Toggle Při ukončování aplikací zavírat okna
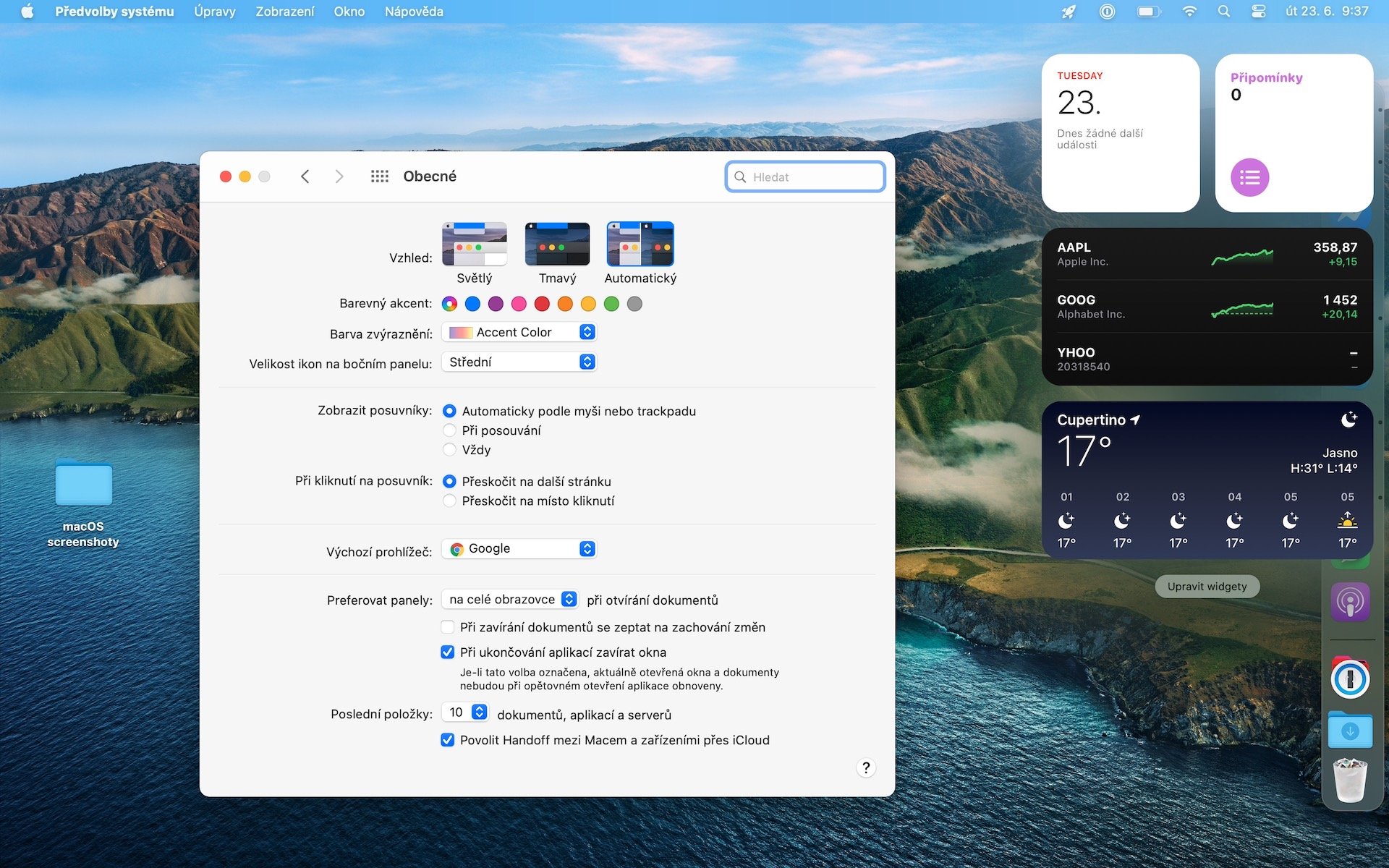The width and height of the screenshot is (1389, 868). (x=448, y=652)
